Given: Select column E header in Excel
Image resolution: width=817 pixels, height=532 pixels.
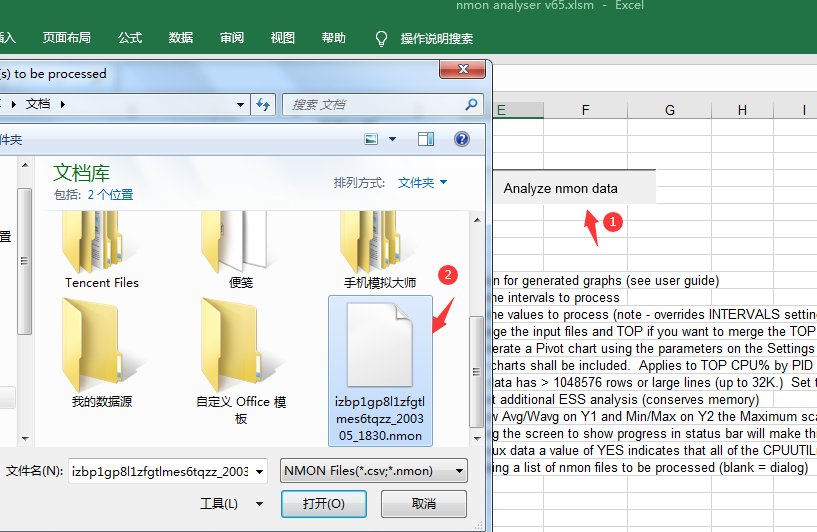Looking at the screenshot, I should [518, 110].
